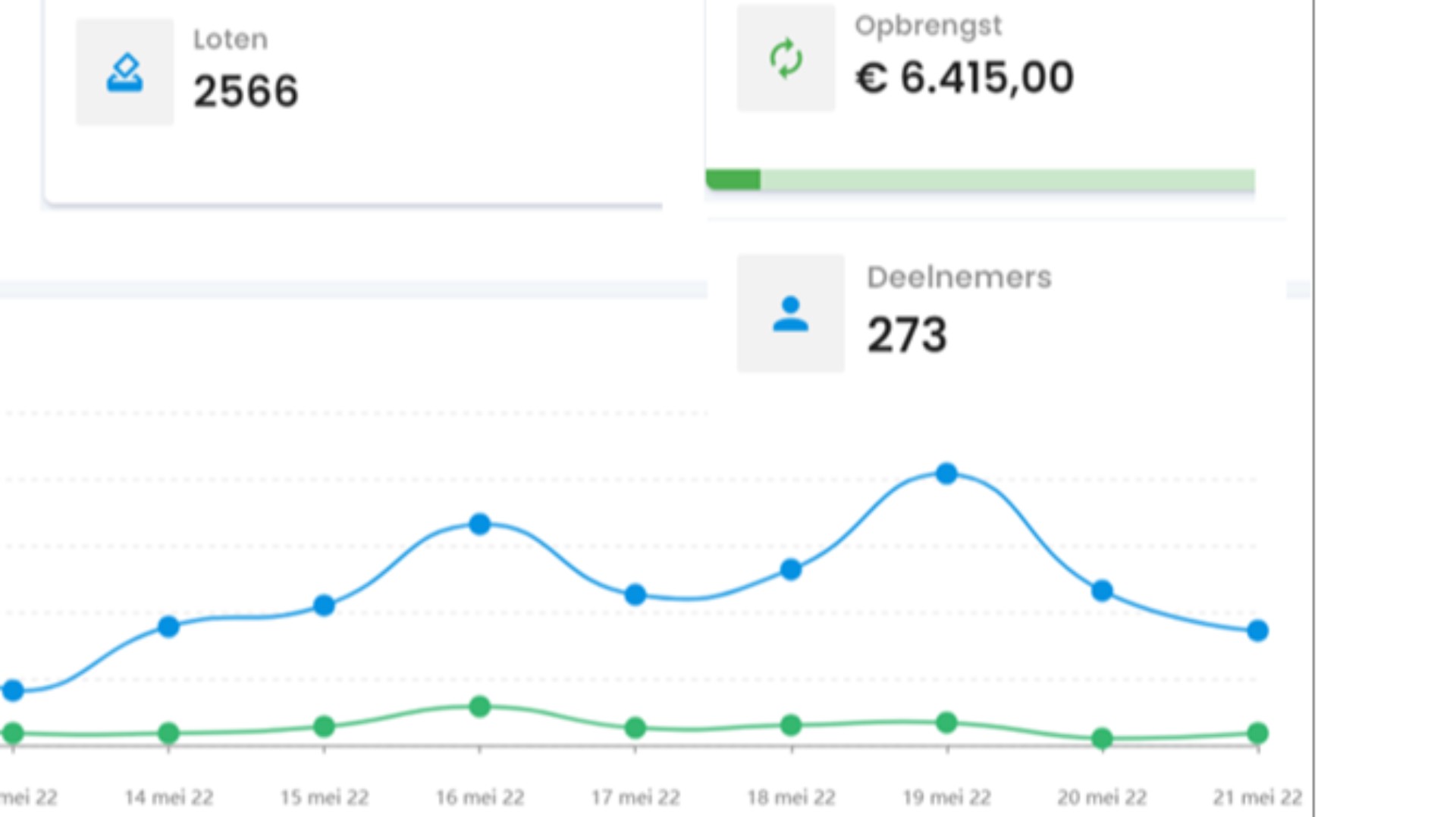
Task: Click the 17 mei 22 axis label
Action: (x=635, y=797)
